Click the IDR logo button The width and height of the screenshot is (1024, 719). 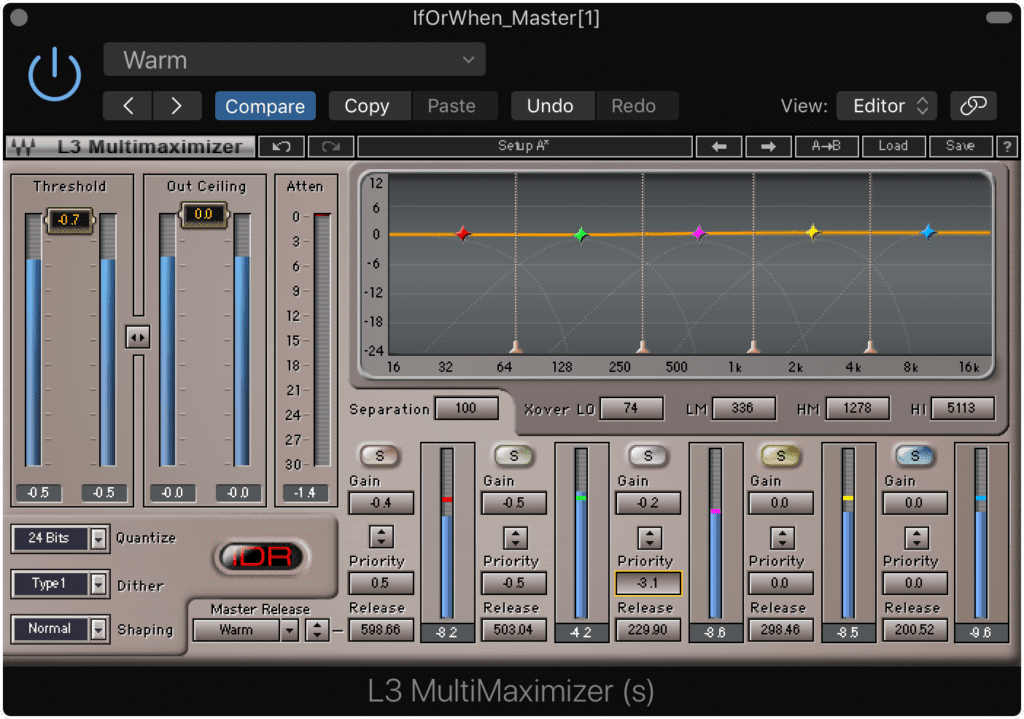click(x=261, y=557)
